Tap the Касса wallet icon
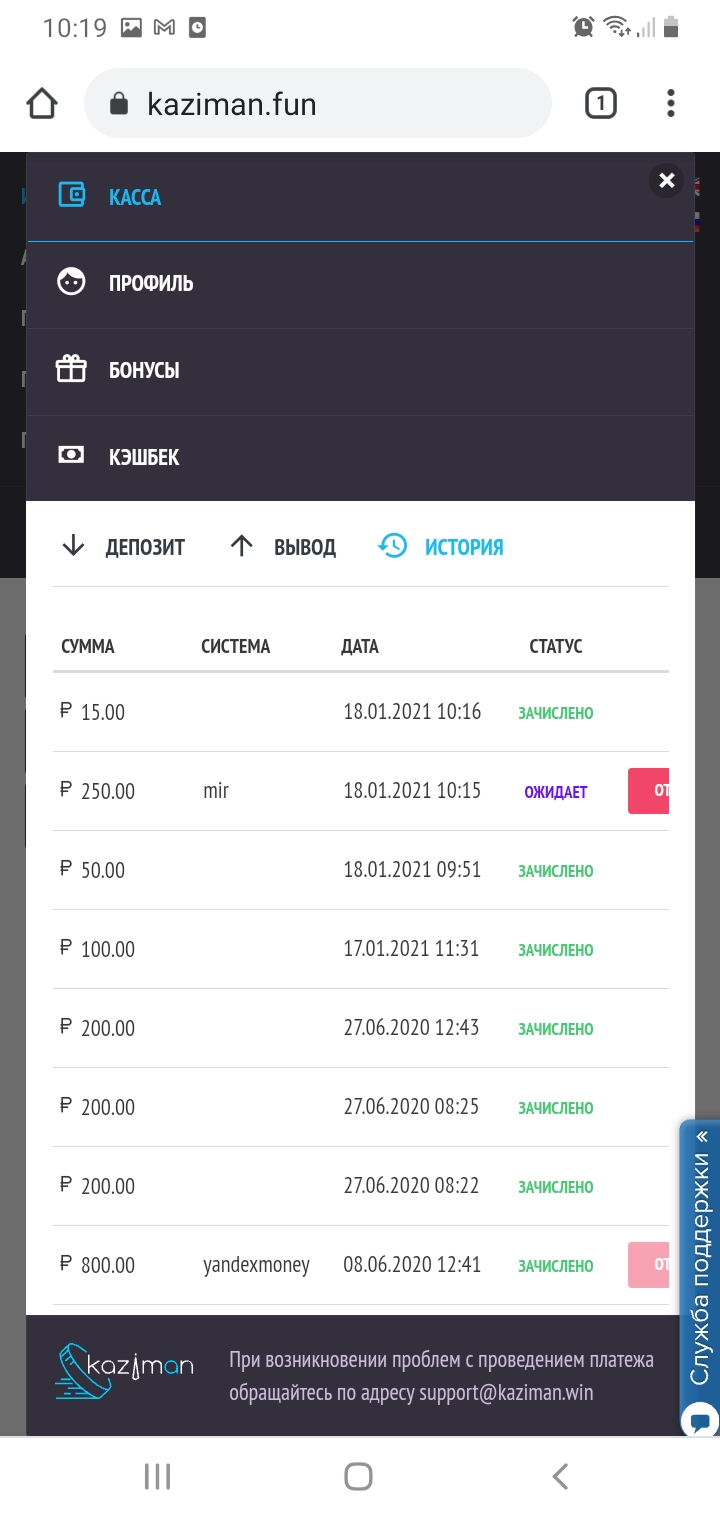Screen dimensions: 720x1520 (x=71, y=196)
